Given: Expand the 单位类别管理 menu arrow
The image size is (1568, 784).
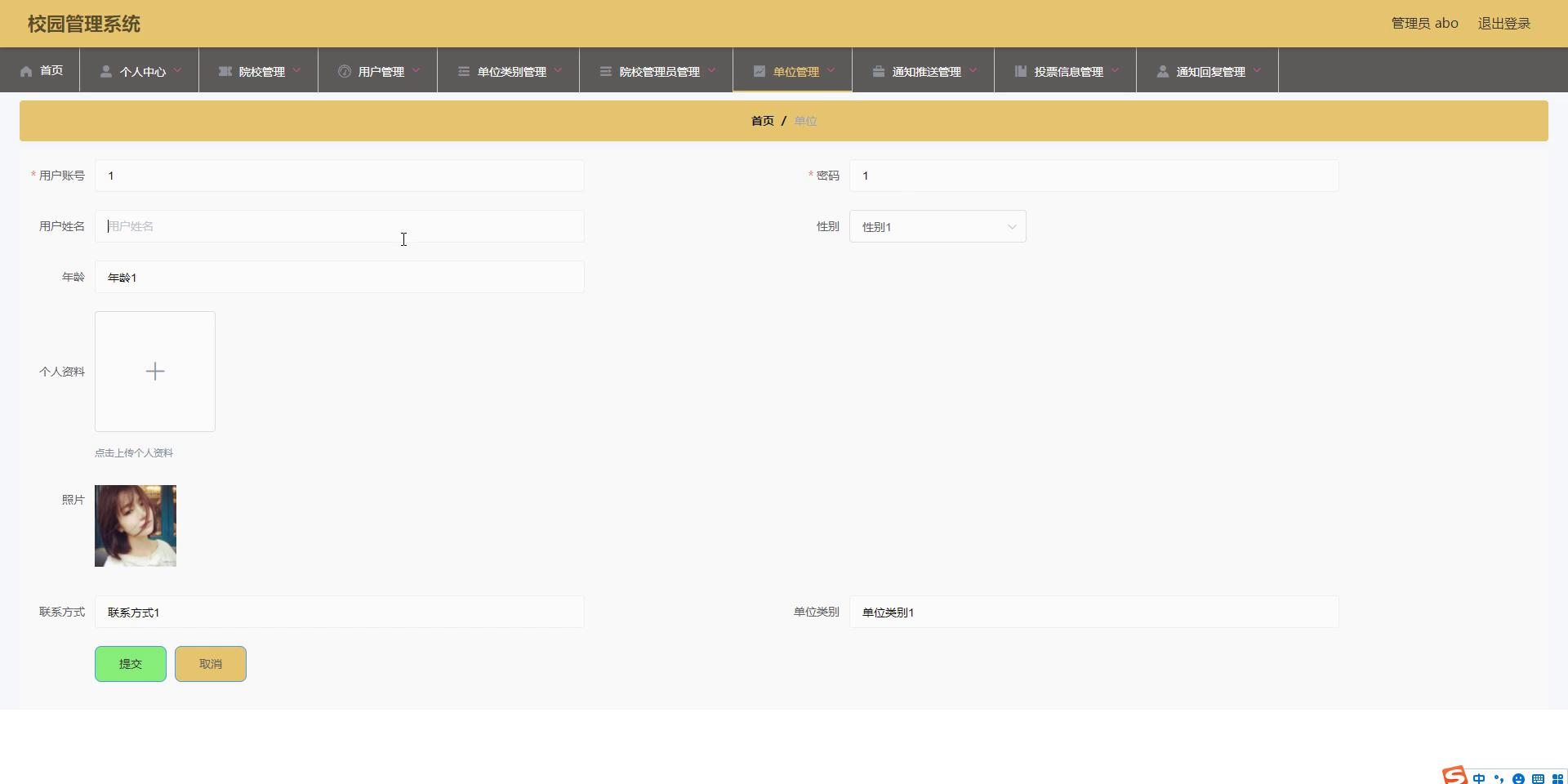Looking at the screenshot, I should (x=559, y=71).
